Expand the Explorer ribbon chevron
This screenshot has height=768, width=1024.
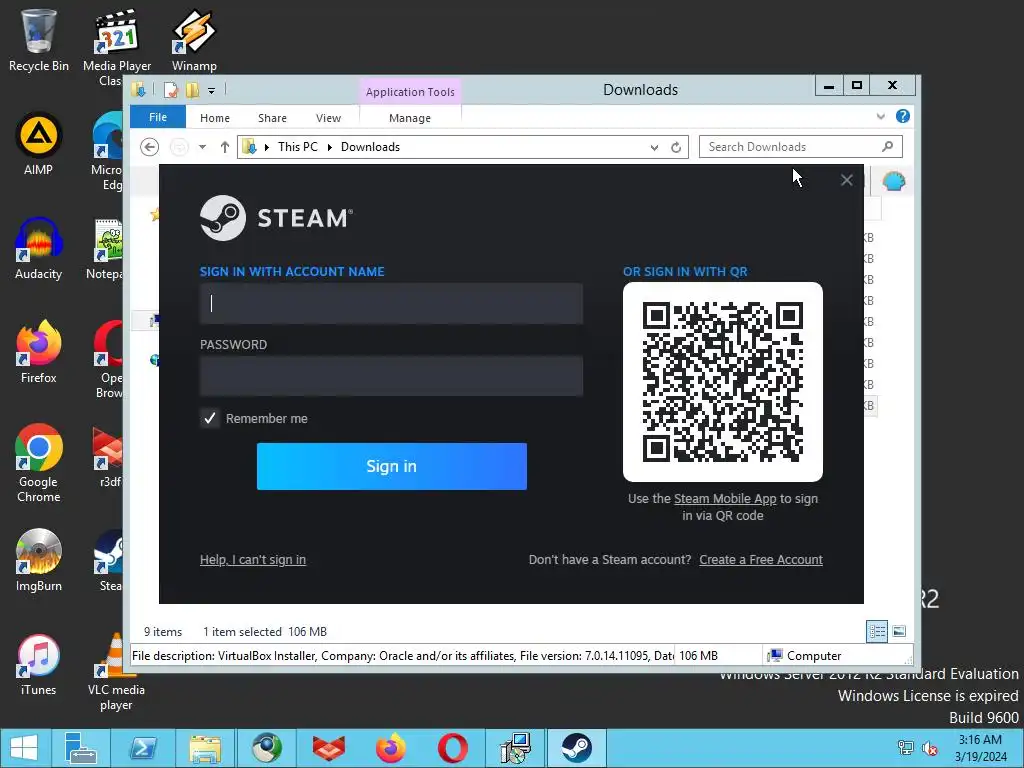[880, 116]
